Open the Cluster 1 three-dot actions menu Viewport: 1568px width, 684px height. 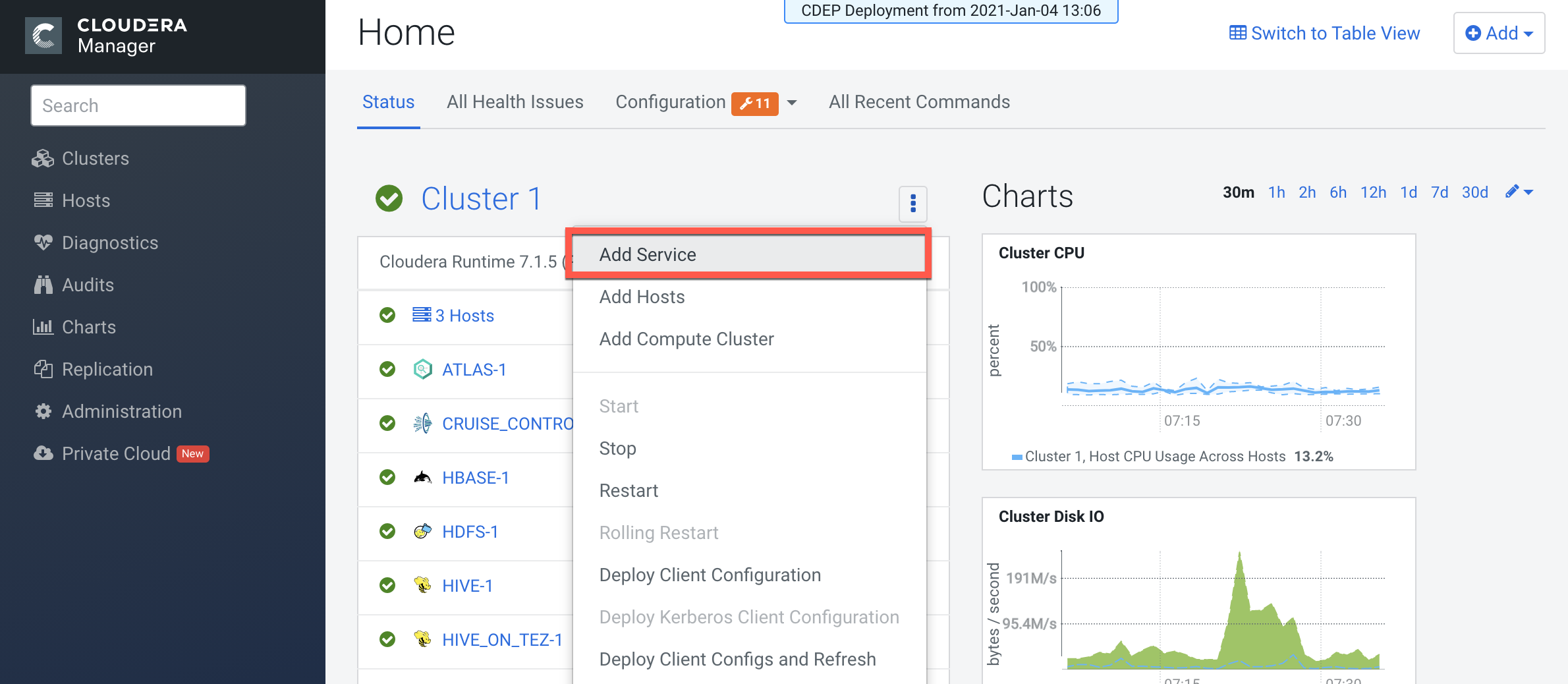(913, 203)
